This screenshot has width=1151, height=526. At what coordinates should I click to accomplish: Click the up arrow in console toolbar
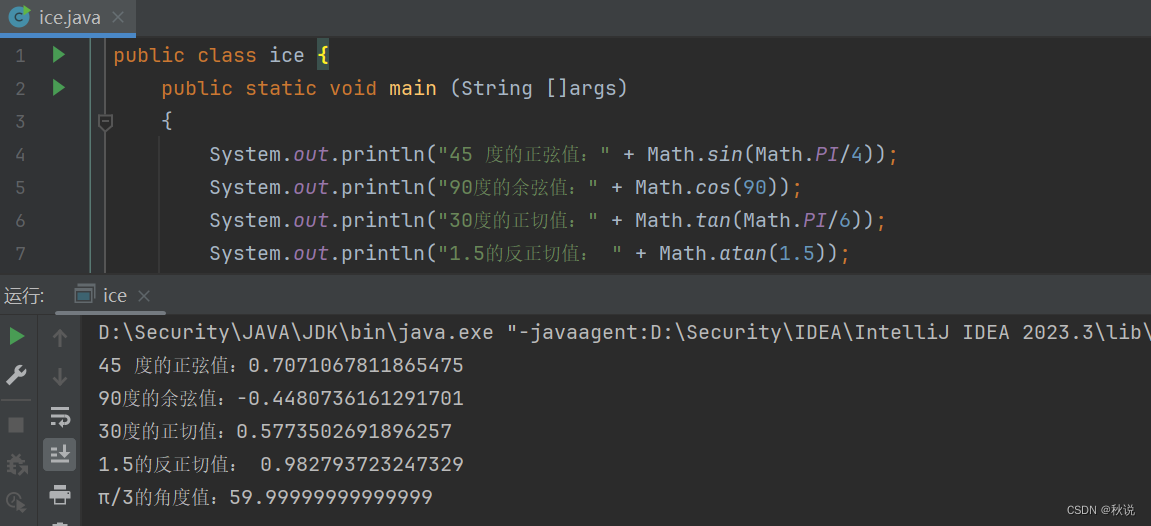pyautogui.click(x=60, y=337)
